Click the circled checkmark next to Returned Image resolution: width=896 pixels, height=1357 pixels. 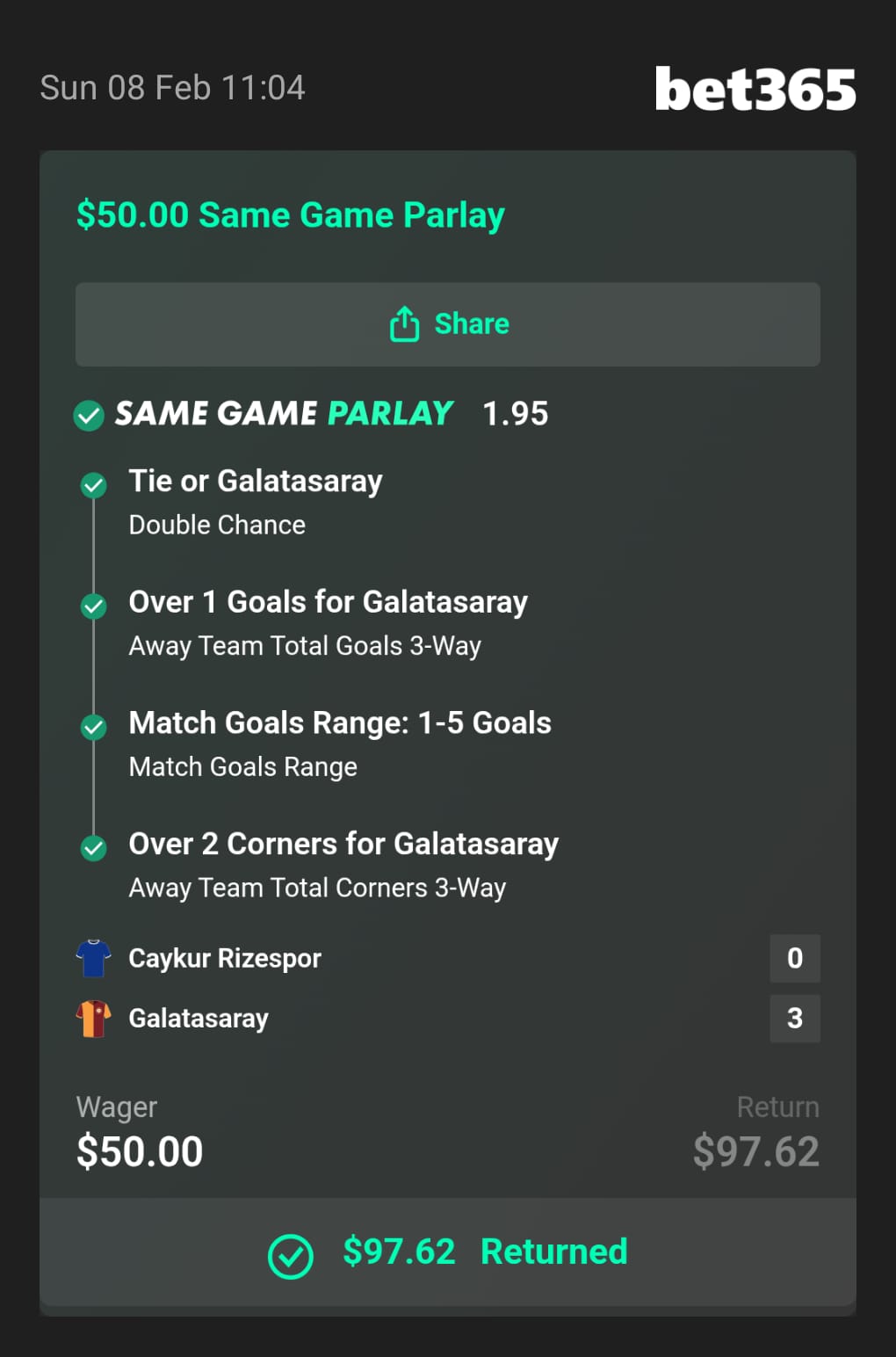[x=291, y=1256]
